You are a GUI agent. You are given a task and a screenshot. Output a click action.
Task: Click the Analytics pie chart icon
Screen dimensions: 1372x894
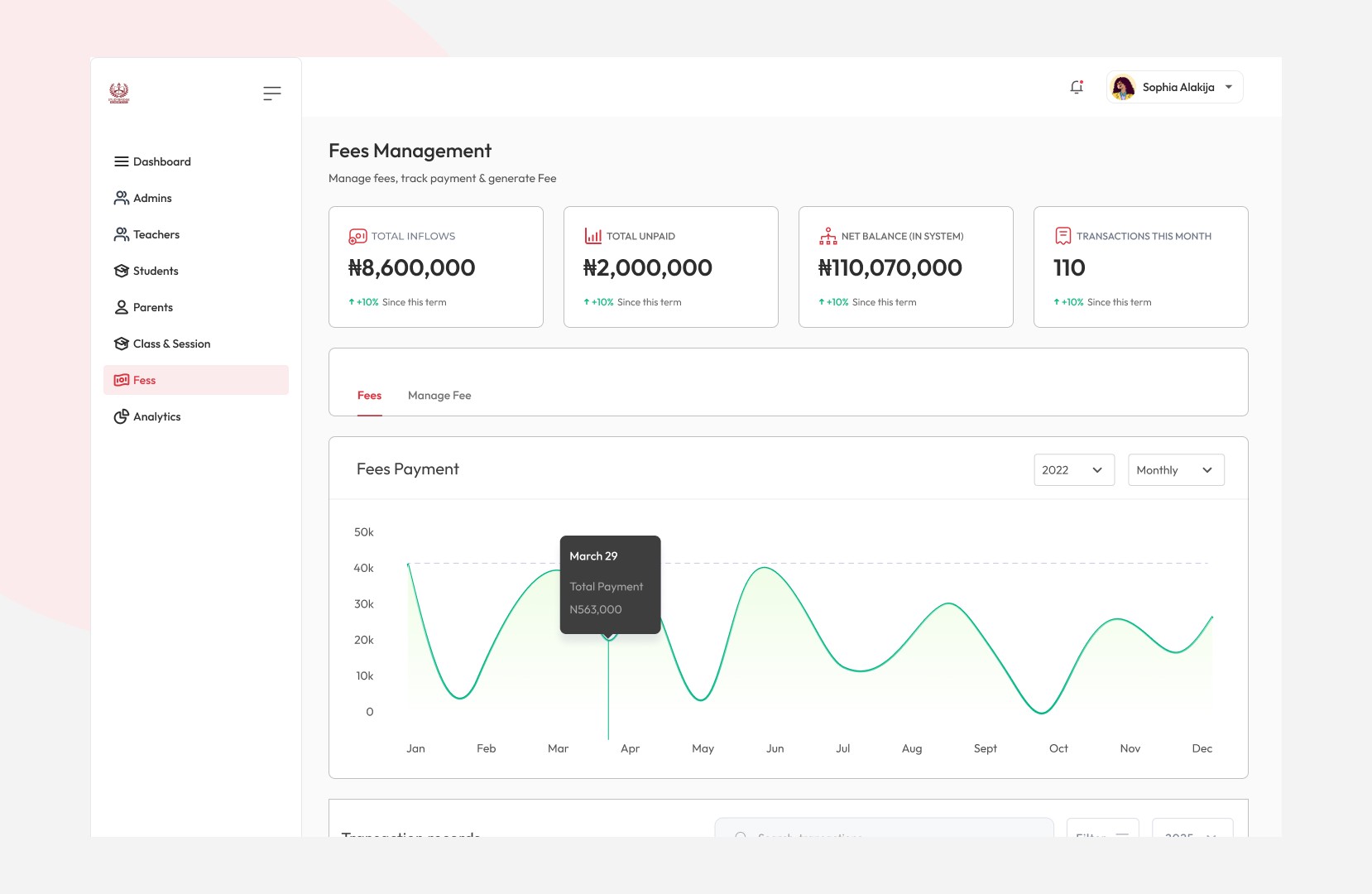pyautogui.click(x=122, y=416)
